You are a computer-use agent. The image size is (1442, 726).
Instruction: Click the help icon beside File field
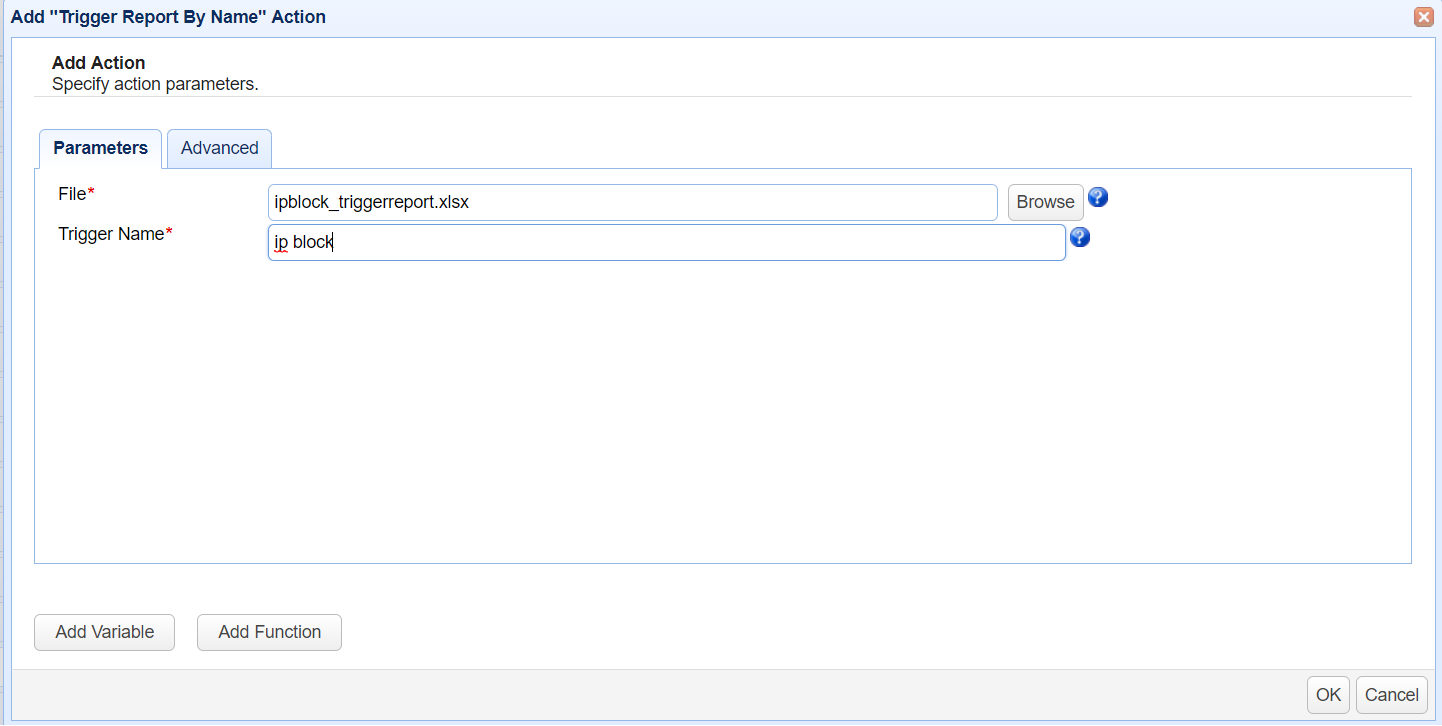1097,197
